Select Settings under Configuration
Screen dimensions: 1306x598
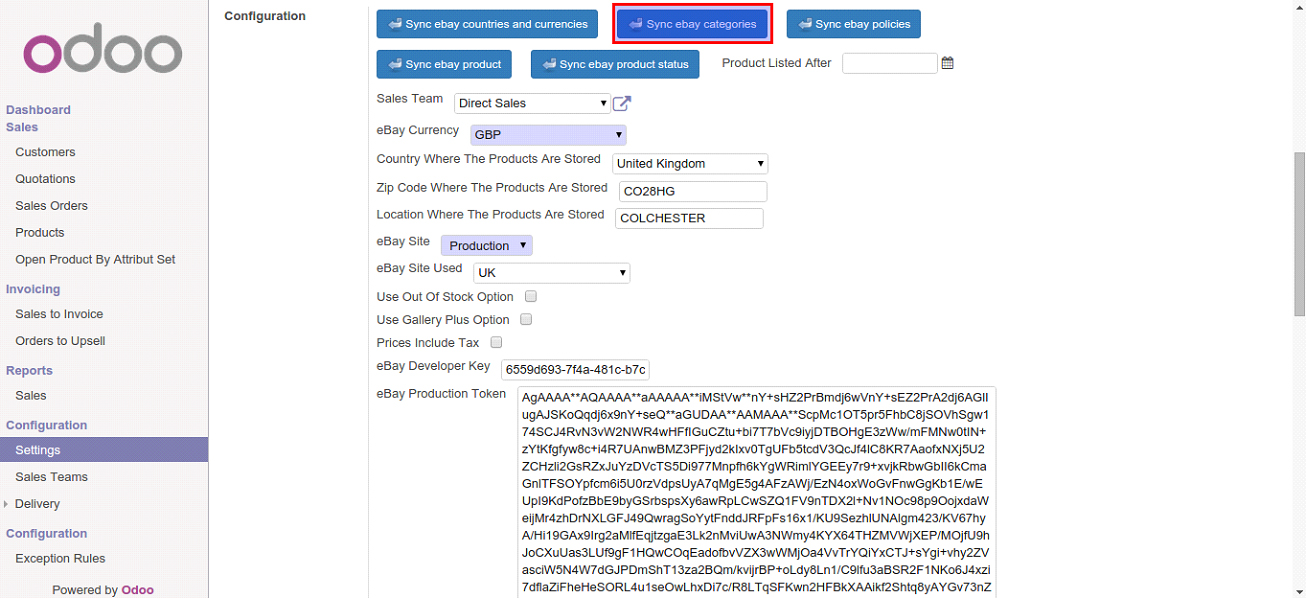104,450
